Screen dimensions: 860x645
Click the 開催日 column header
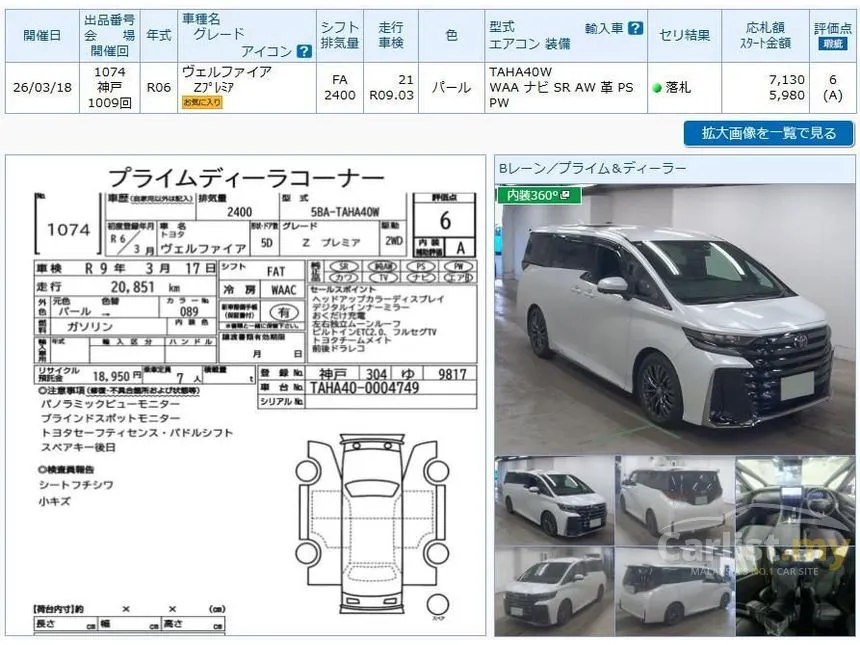(x=42, y=36)
